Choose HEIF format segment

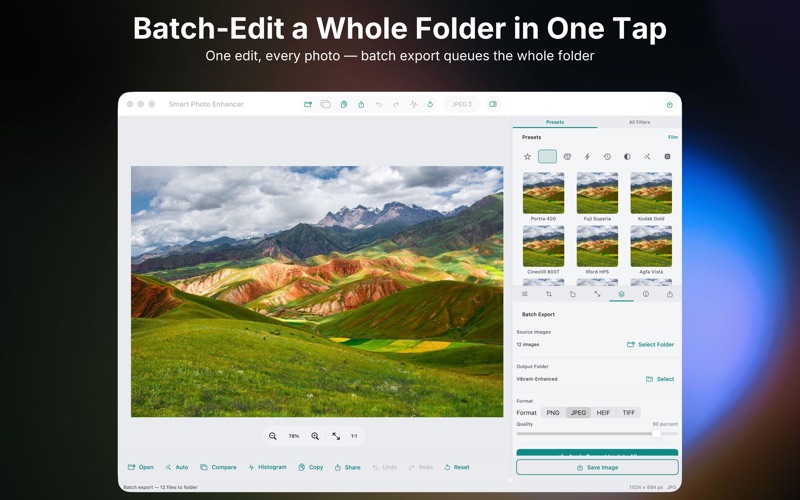603,413
